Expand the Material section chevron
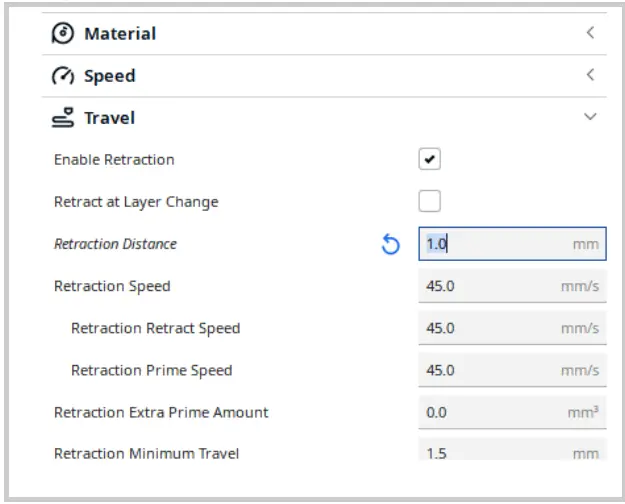 point(590,33)
